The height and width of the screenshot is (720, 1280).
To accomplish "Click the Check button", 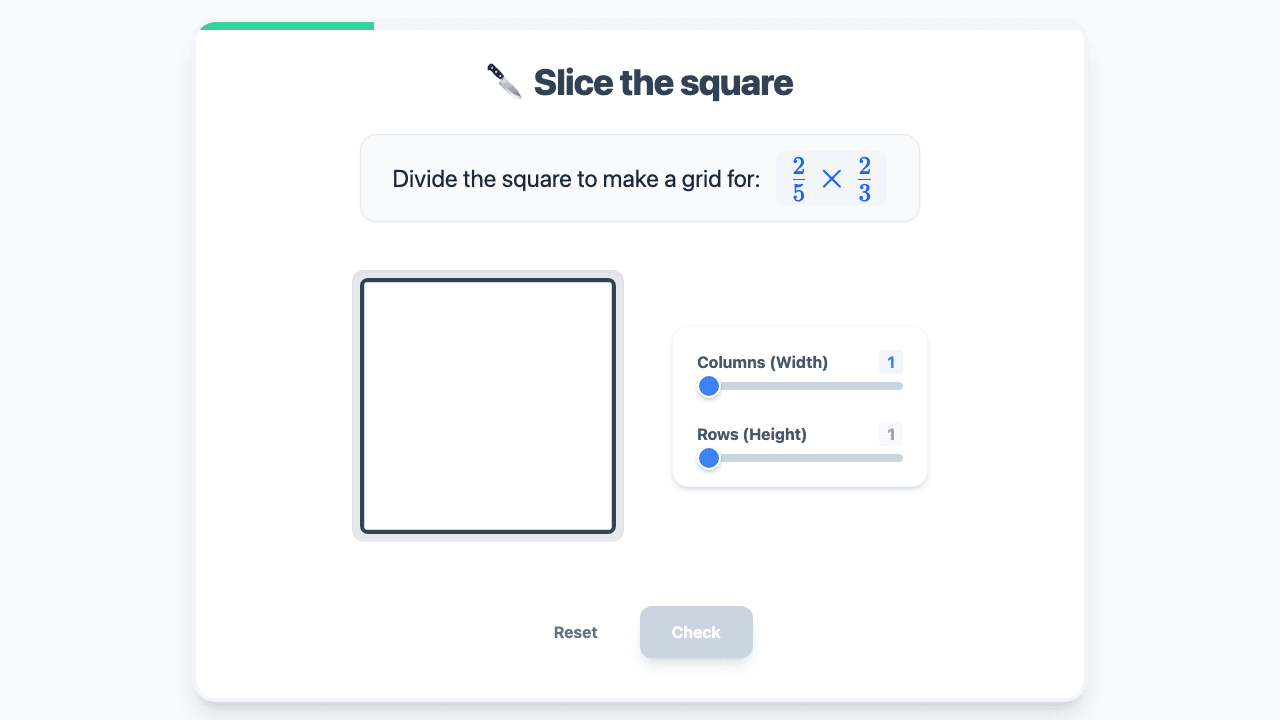I will (696, 632).
